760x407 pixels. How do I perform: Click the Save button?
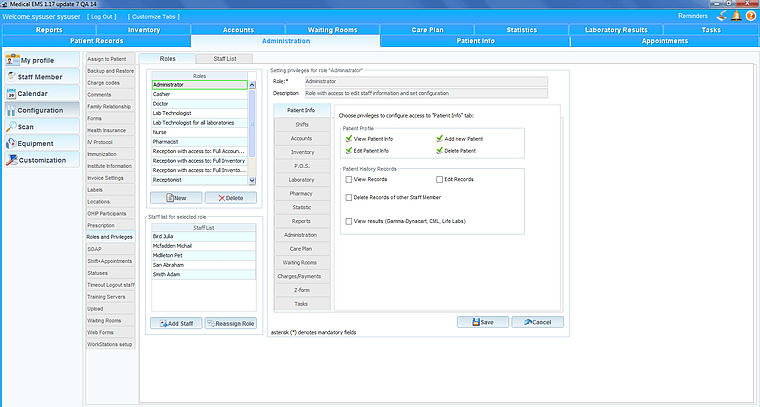coord(482,322)
